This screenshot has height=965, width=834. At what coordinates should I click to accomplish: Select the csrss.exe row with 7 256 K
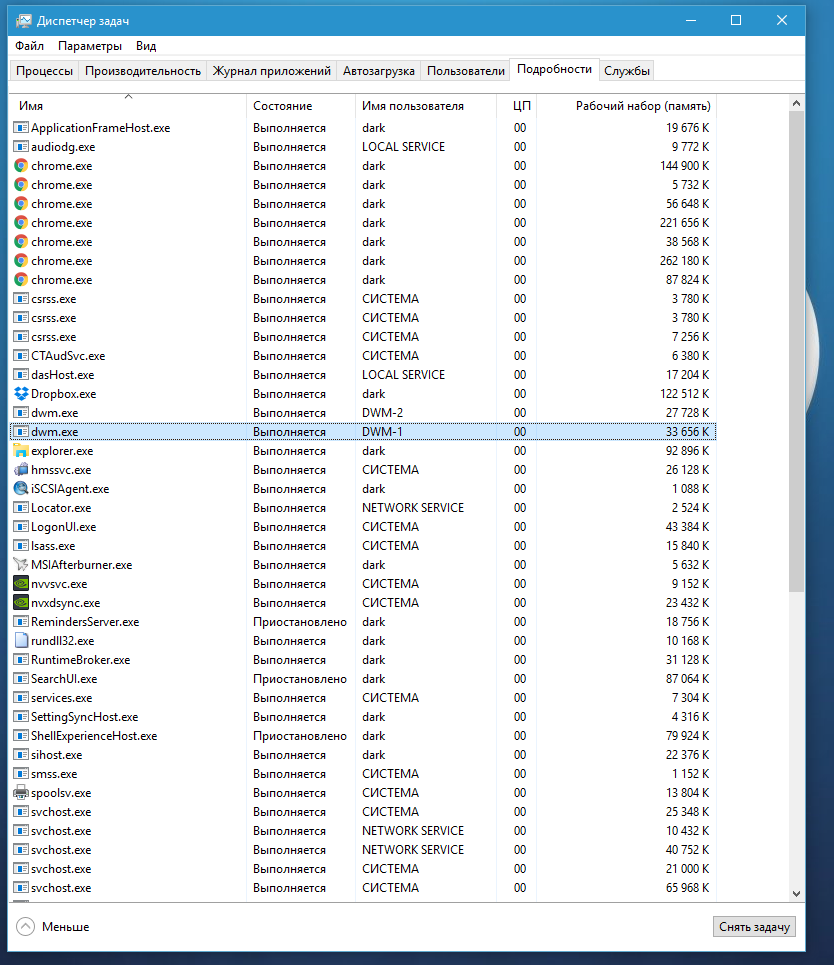pos(363,337)
